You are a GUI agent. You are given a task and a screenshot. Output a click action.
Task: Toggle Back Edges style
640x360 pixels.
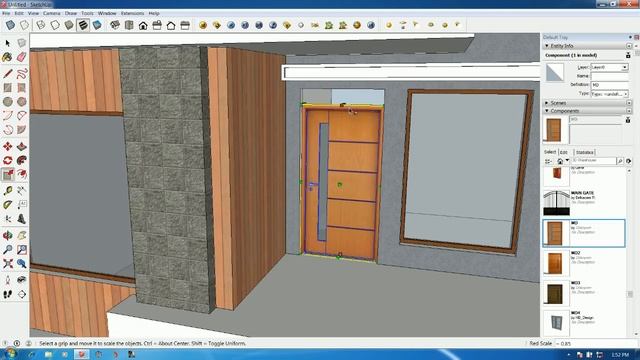[x=24, y=25]
